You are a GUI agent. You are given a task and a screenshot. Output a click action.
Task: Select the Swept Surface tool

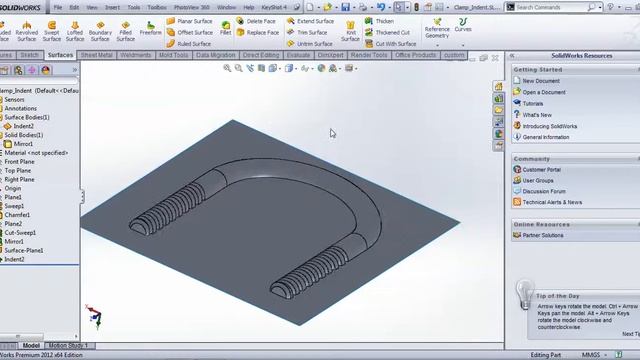[52, 31]
